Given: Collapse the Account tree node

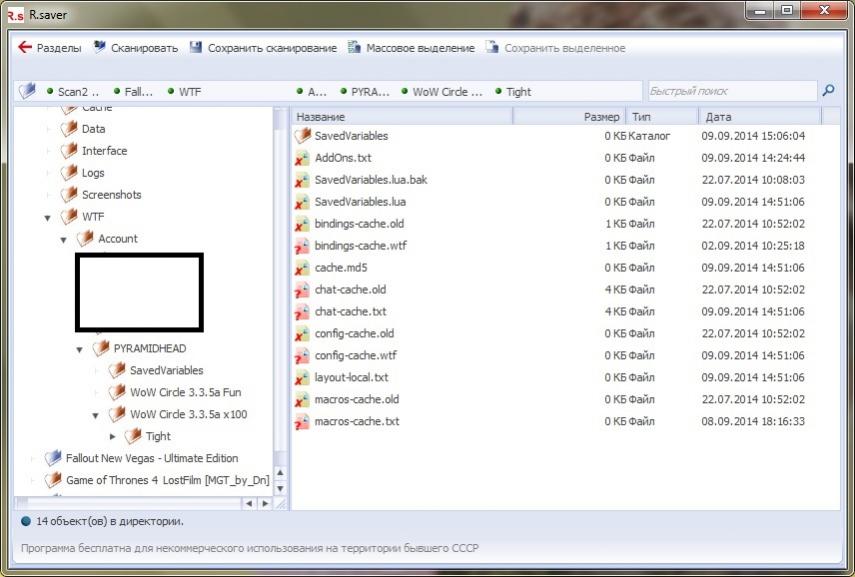Looking at the screenshot, I should [x=64, y=239].
